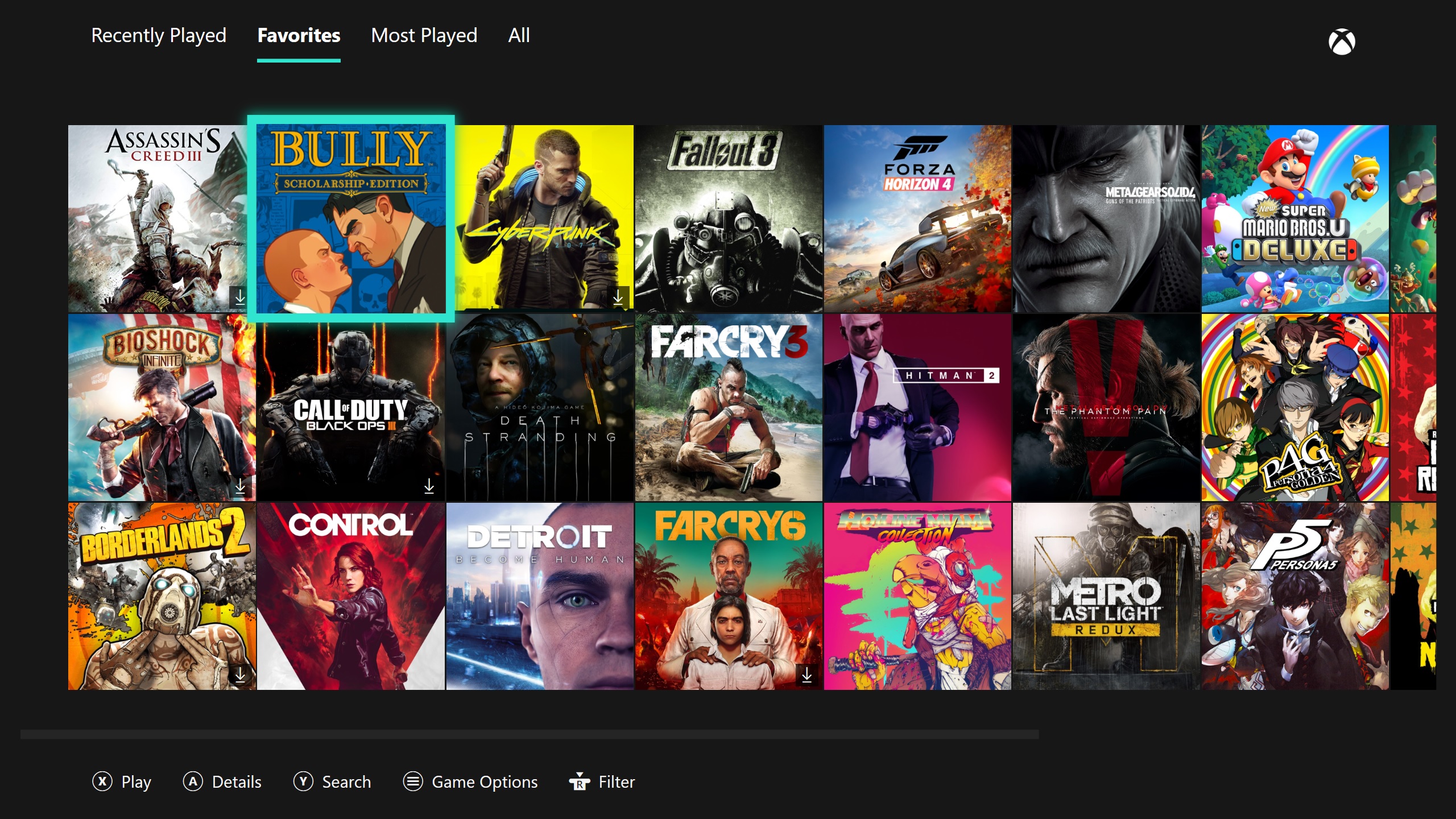Screen dimensions: 1456x819
Task: Select the Cyberpunk 2077 cover
Action: point(544,219)
